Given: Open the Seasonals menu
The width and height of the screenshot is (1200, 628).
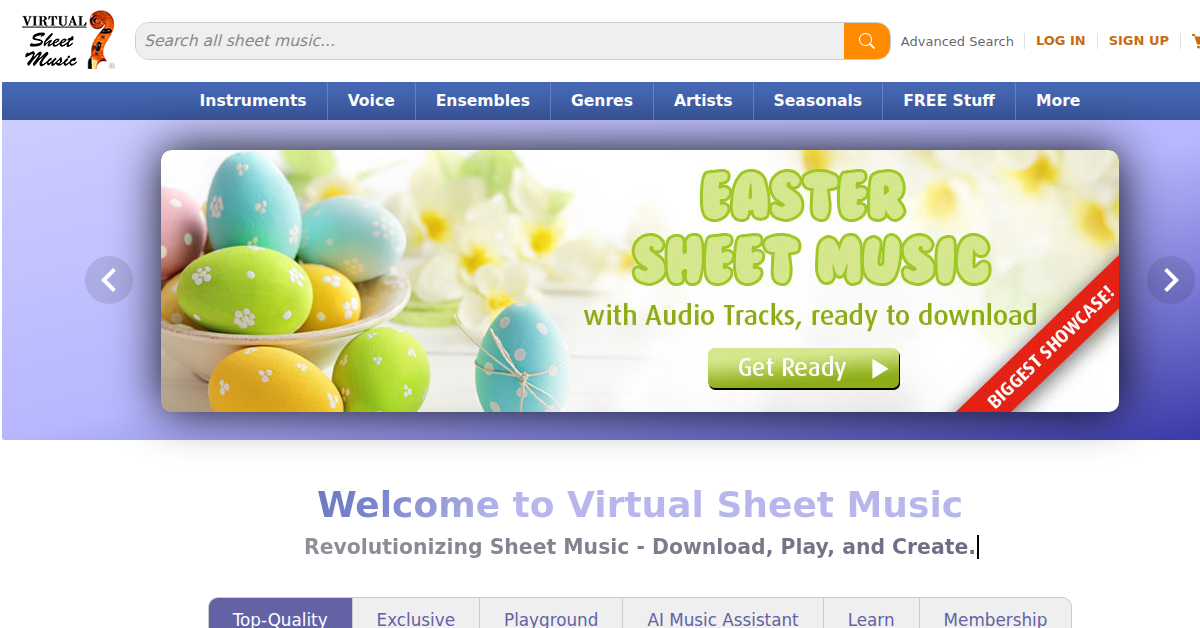Looking at the screenshot, I should point(817,100).
